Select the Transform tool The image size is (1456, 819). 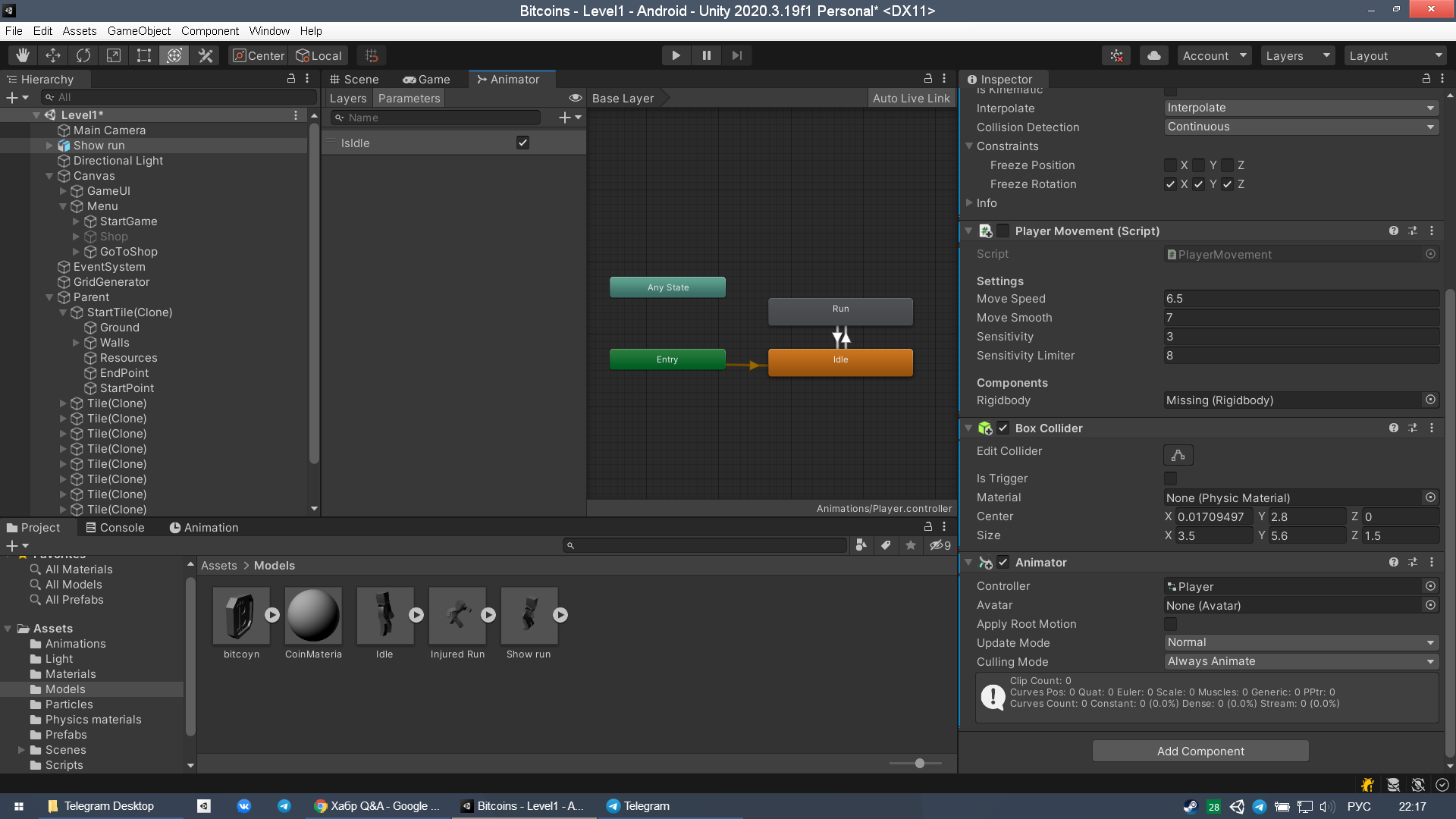[174, 55]
